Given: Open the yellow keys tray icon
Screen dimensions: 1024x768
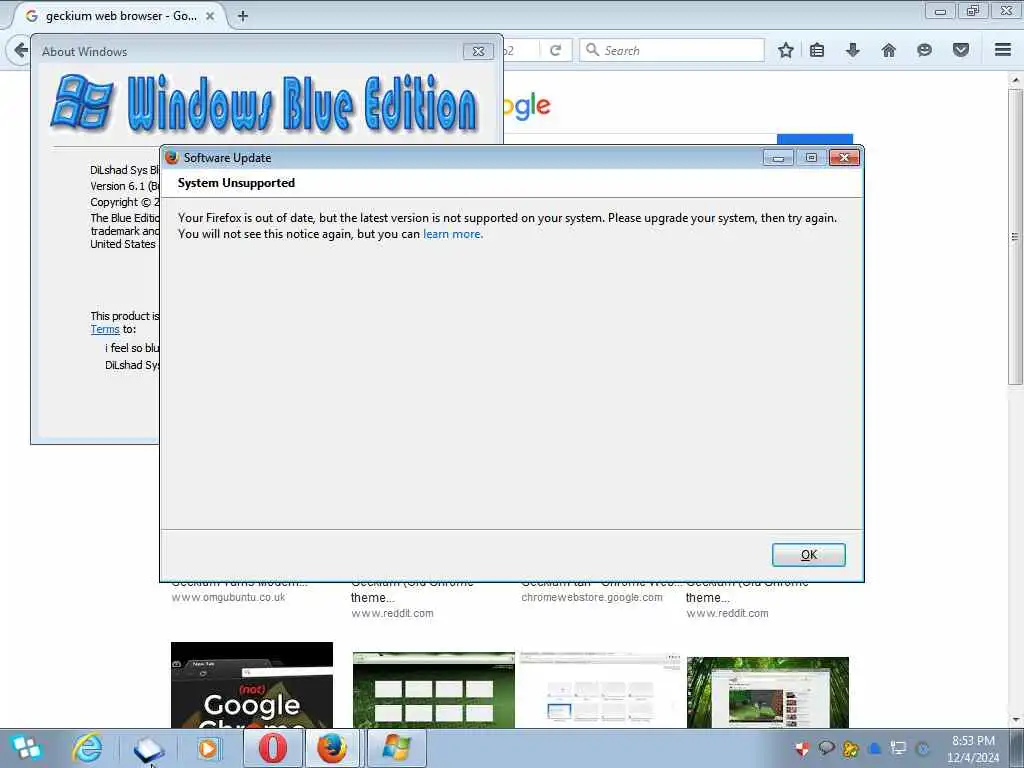Looking at the screenshot, I should coord(850,748).
